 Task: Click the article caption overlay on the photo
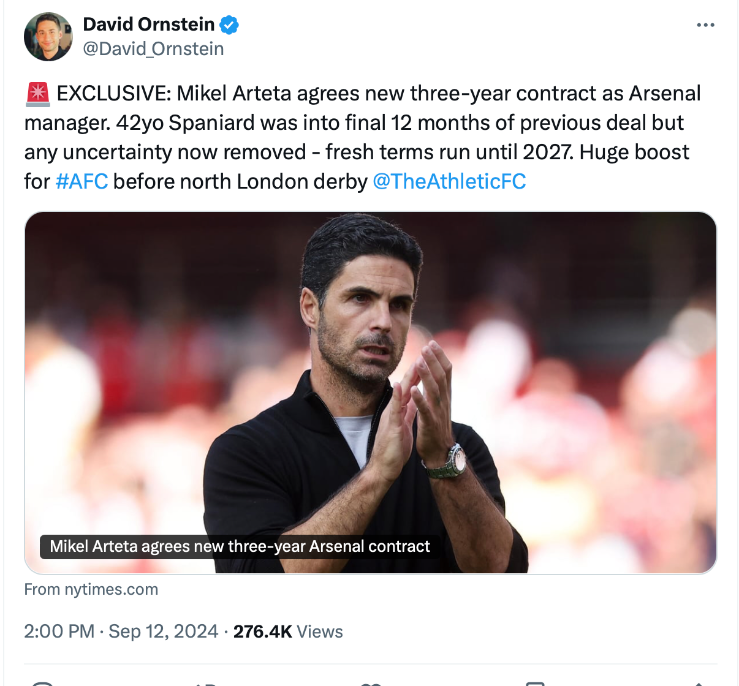point(240,546)
